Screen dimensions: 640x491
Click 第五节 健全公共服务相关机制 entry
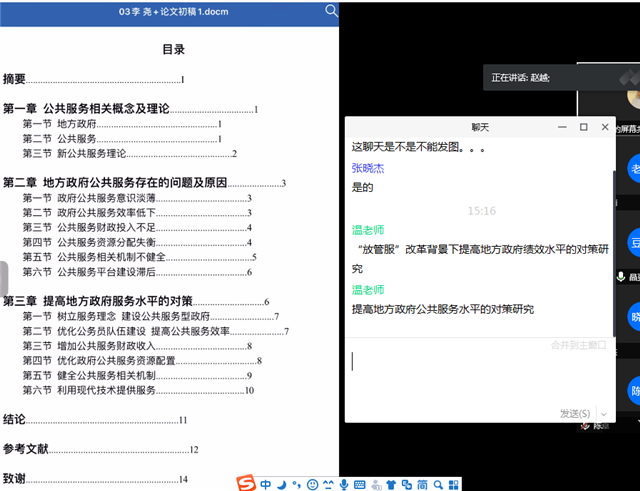pos(137,375)
